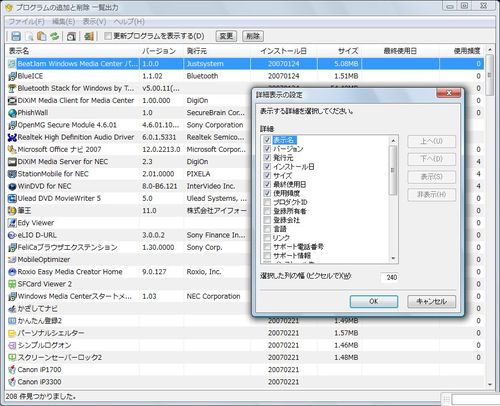Uncheck the 発行元 detail checkbox
The image size is (500, 406).
pyautogui.click(x=267, y=158)
